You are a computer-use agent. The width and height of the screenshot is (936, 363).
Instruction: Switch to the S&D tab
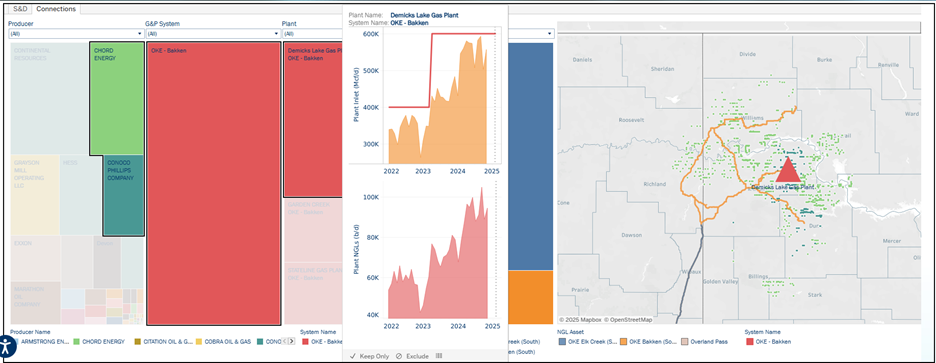pos(21,9)
